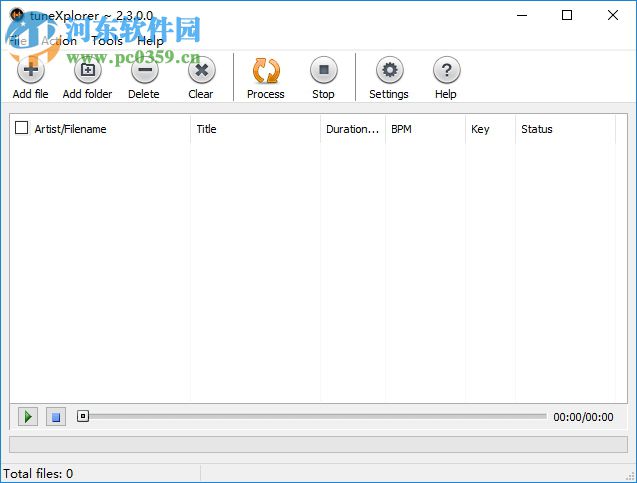The height and width of the screenshot is (483, 637).
Task: Sort by the Title column header
Action: (x=256, y=129)
